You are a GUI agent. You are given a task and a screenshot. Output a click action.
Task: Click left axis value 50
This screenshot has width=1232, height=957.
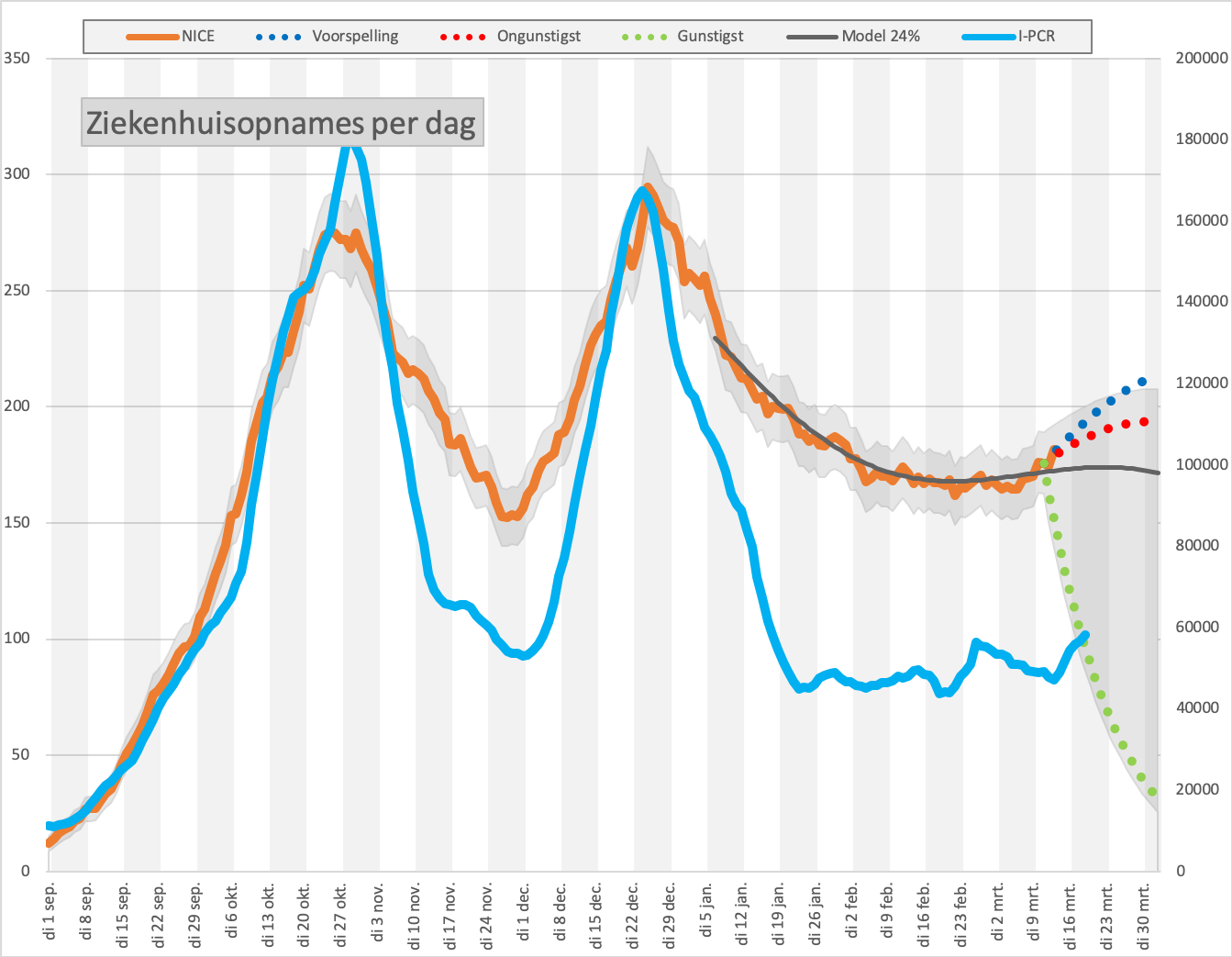20,754
